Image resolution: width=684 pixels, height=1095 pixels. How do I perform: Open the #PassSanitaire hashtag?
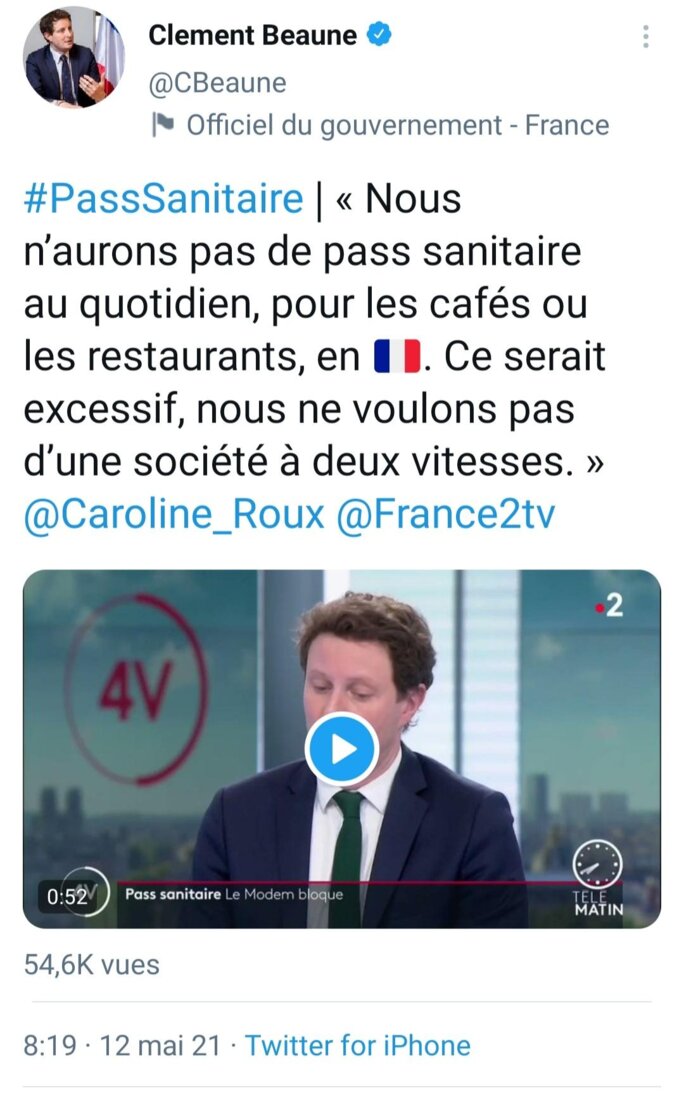[163, 198]
